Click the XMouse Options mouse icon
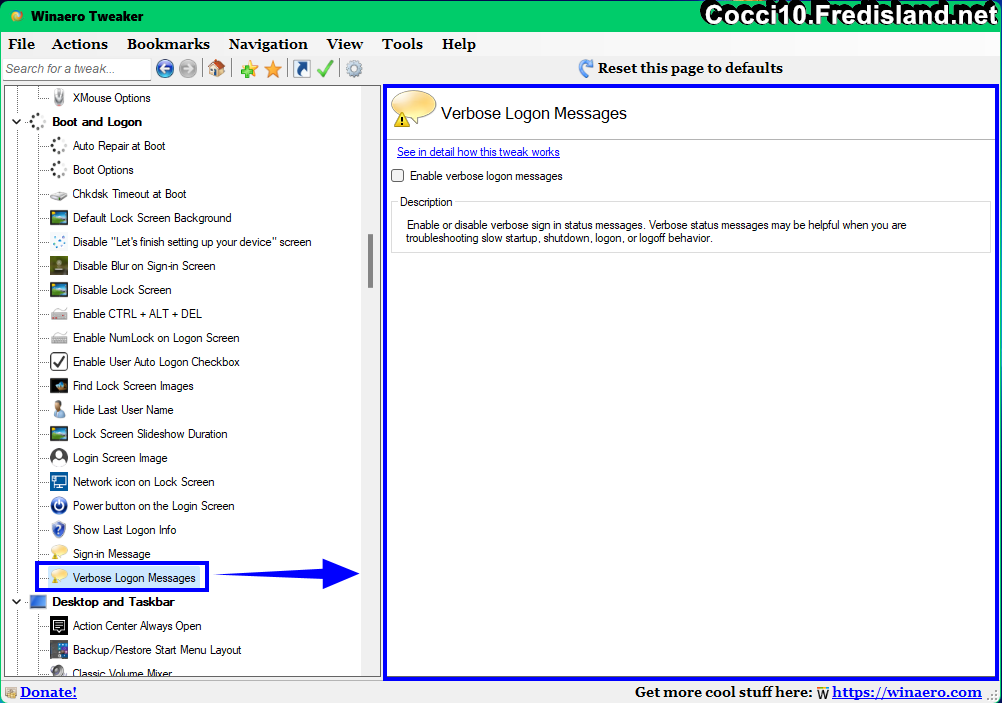This screenshot has width=1002, height=703. point(59,98)
